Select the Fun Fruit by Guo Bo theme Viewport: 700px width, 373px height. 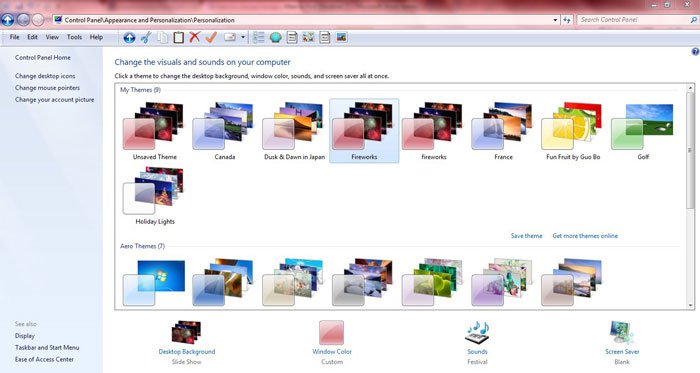click(573, 131)
